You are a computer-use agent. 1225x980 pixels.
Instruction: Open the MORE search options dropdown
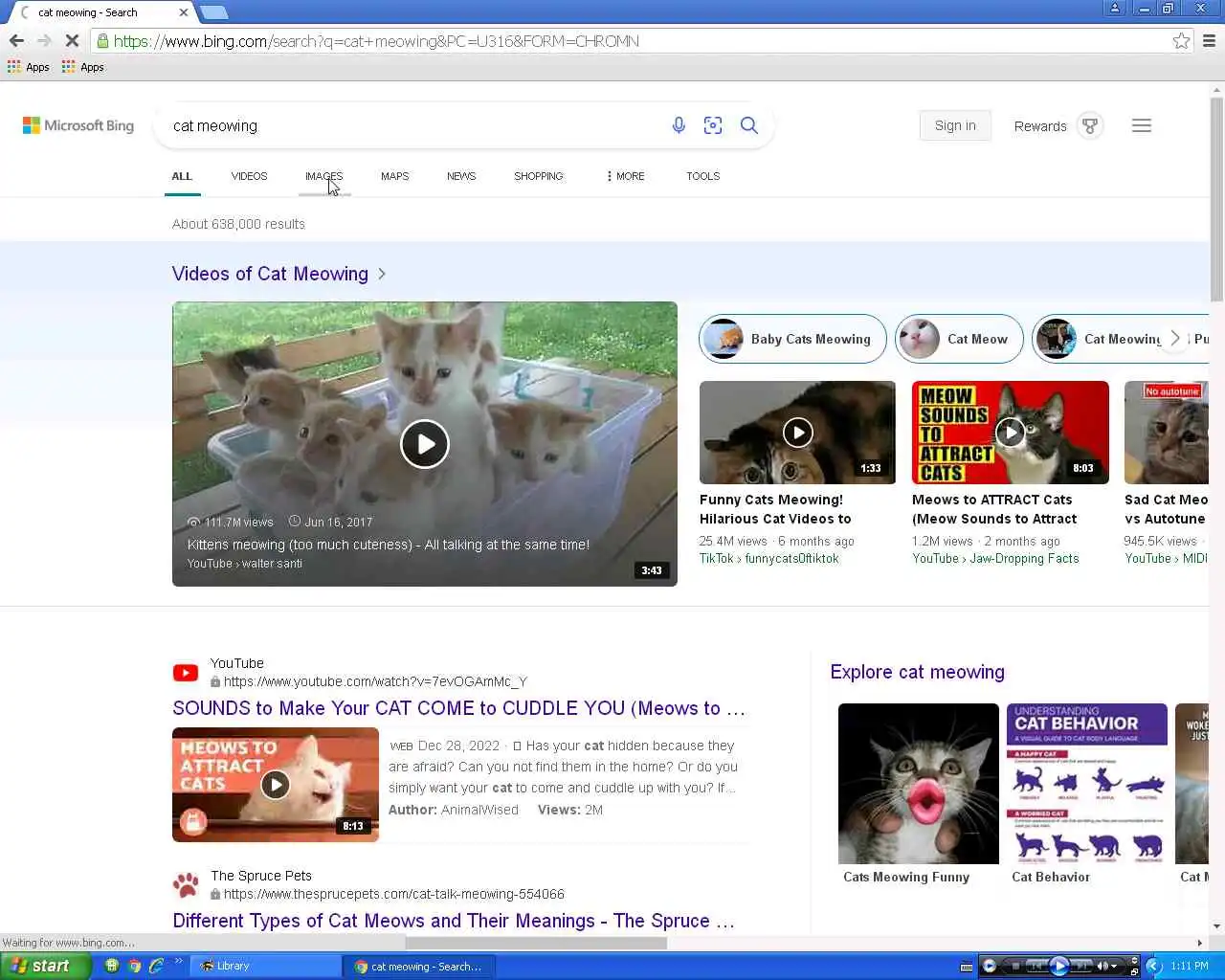point(626,176)
